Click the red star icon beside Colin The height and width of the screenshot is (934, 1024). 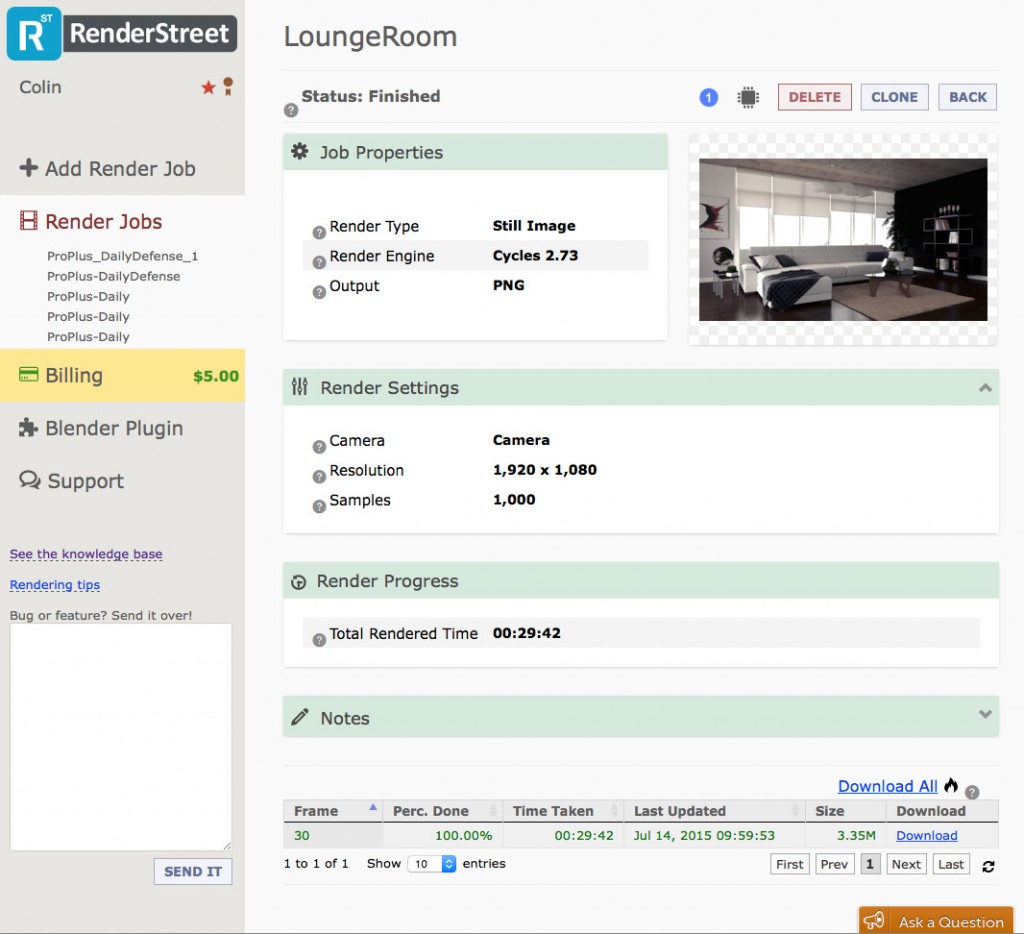208,88
